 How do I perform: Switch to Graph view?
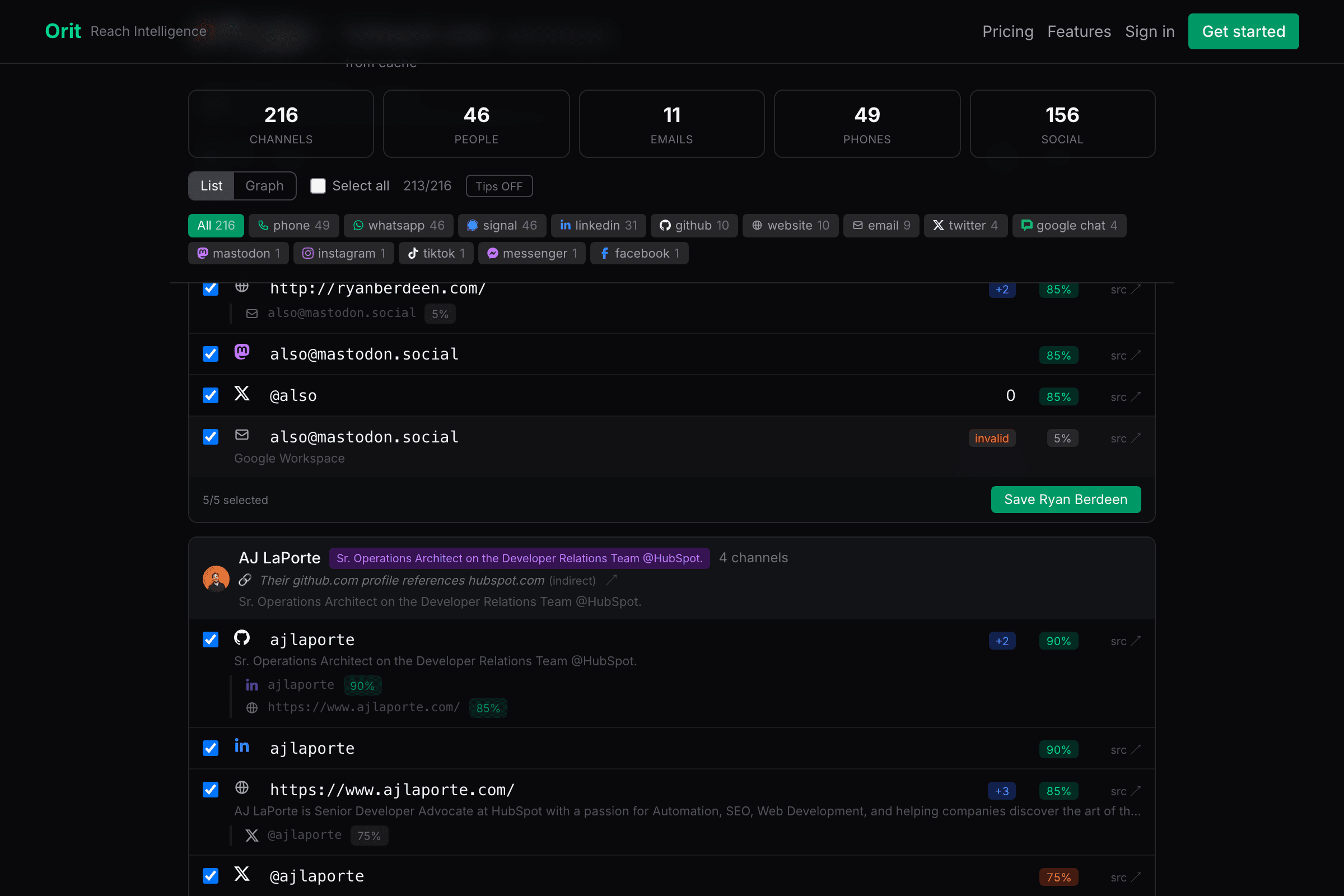[264, 186]
